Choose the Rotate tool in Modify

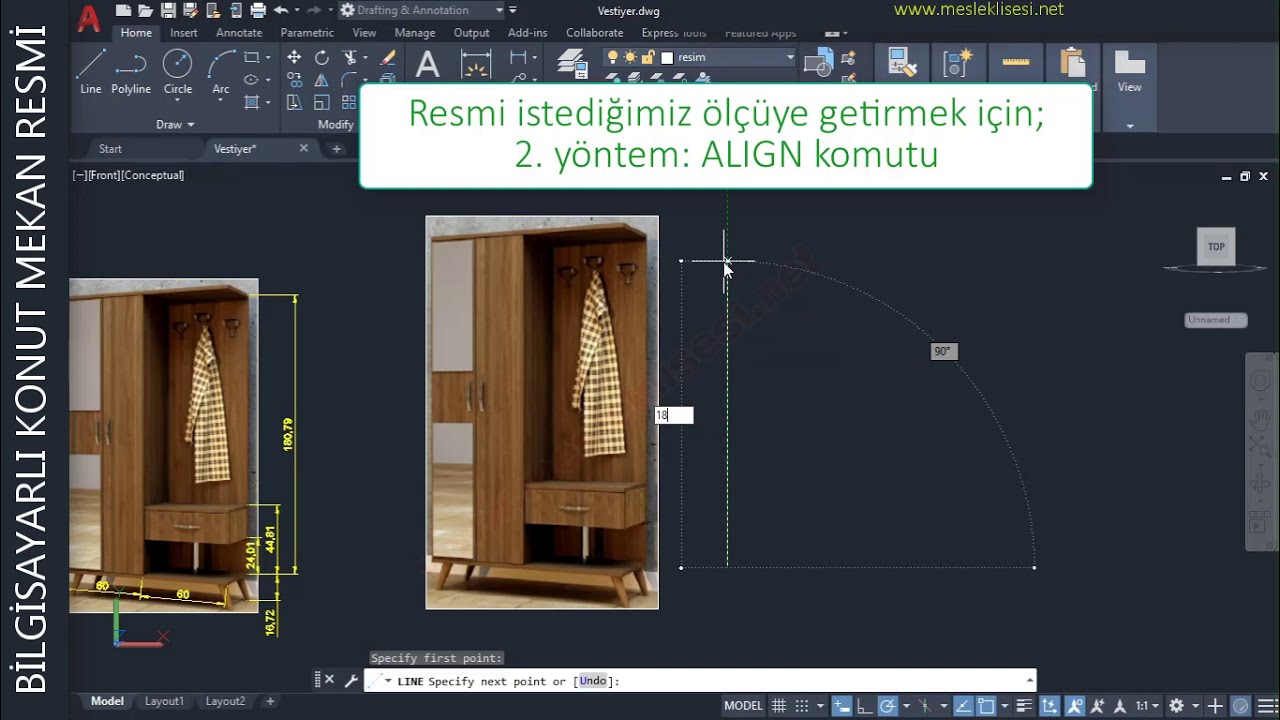(321, 58)
